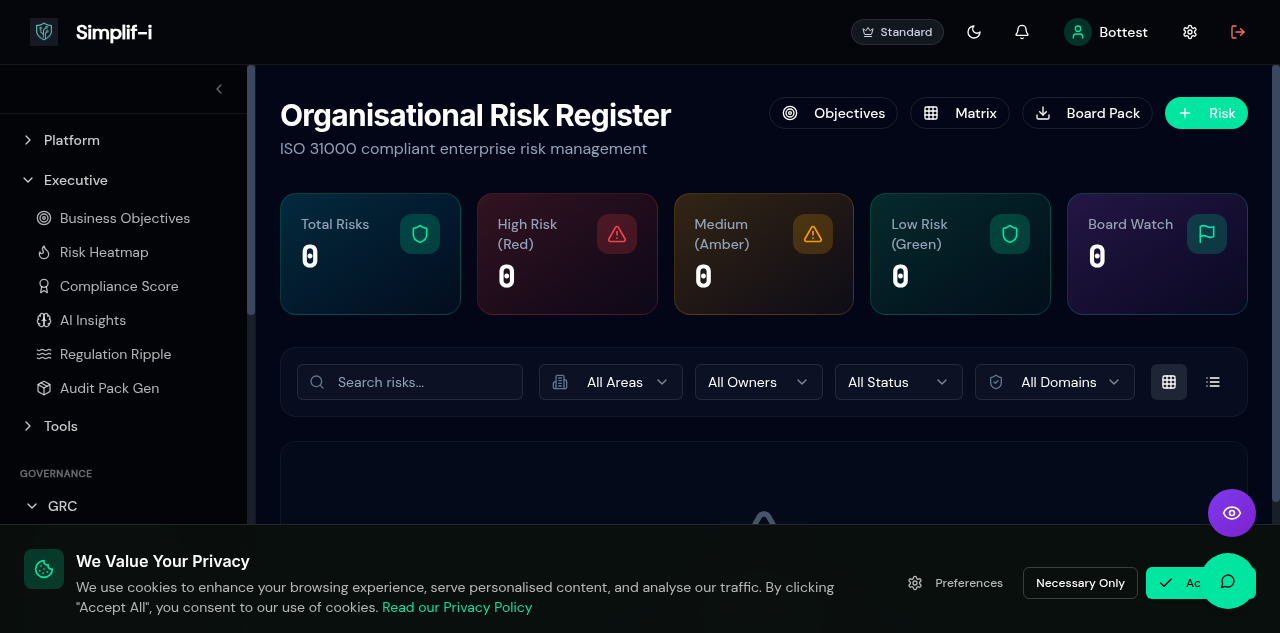The width and height of the screenshot is (1280, 633).
Task: Open the chat bubble widget
Action: [1228, 581]
